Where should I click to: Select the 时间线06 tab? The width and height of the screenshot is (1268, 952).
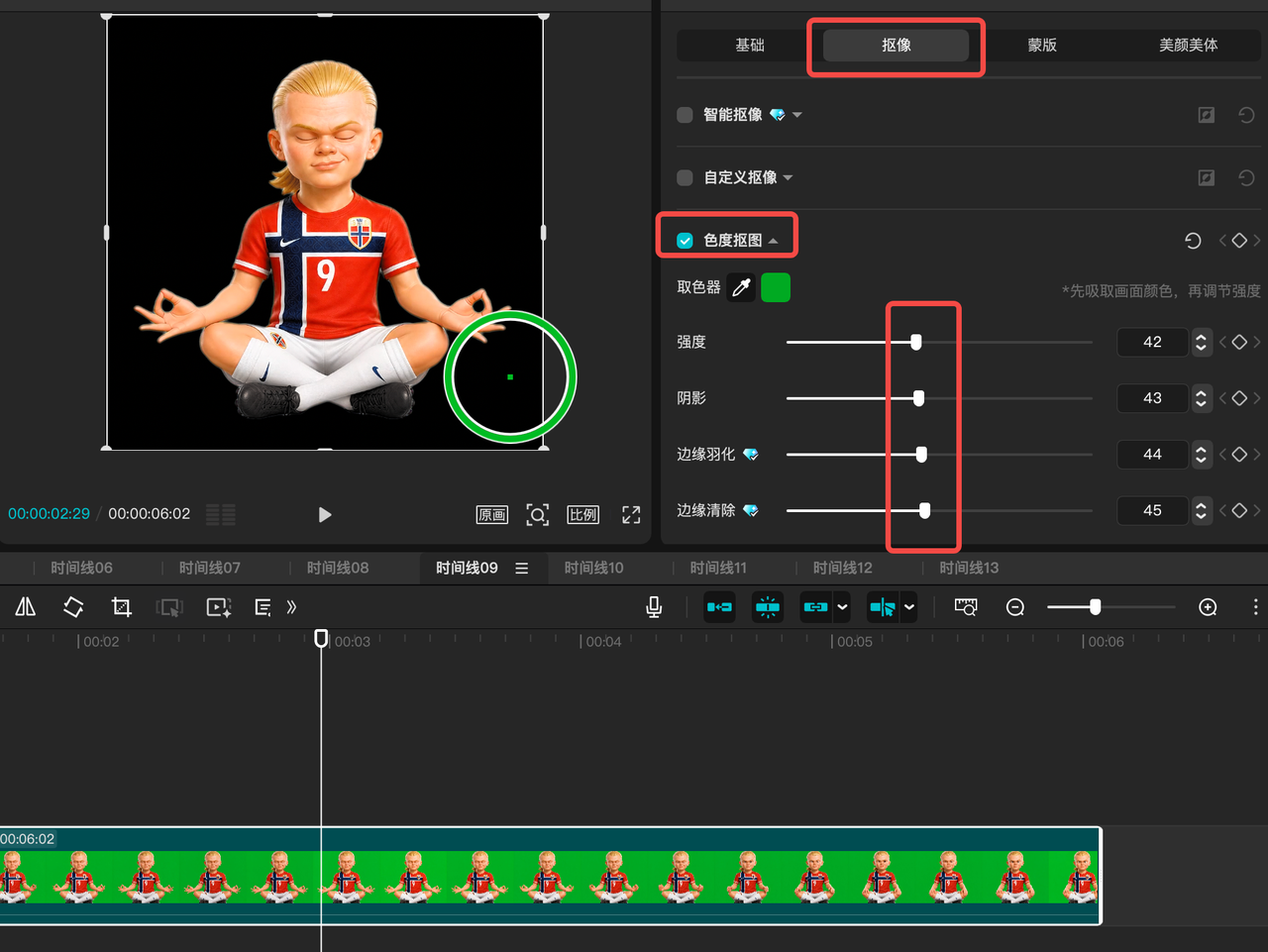[x=81, y=569]
